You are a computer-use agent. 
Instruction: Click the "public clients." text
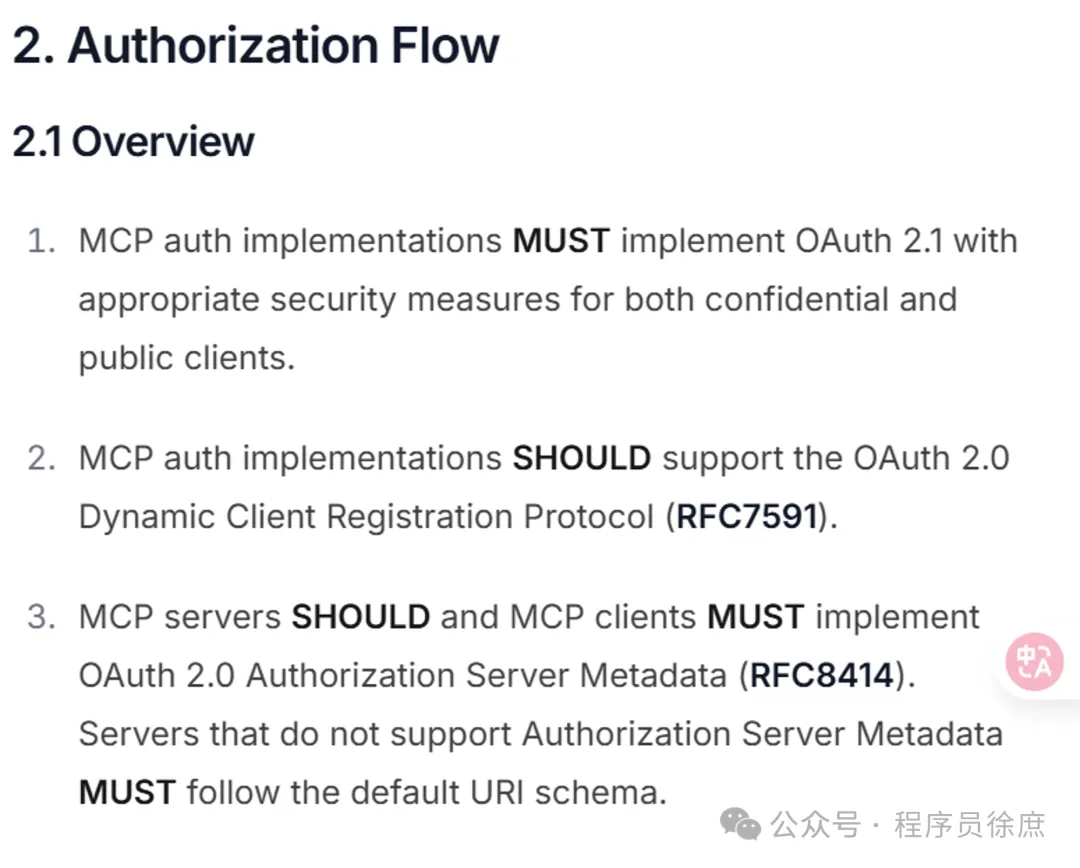click(x=187, y=357)
